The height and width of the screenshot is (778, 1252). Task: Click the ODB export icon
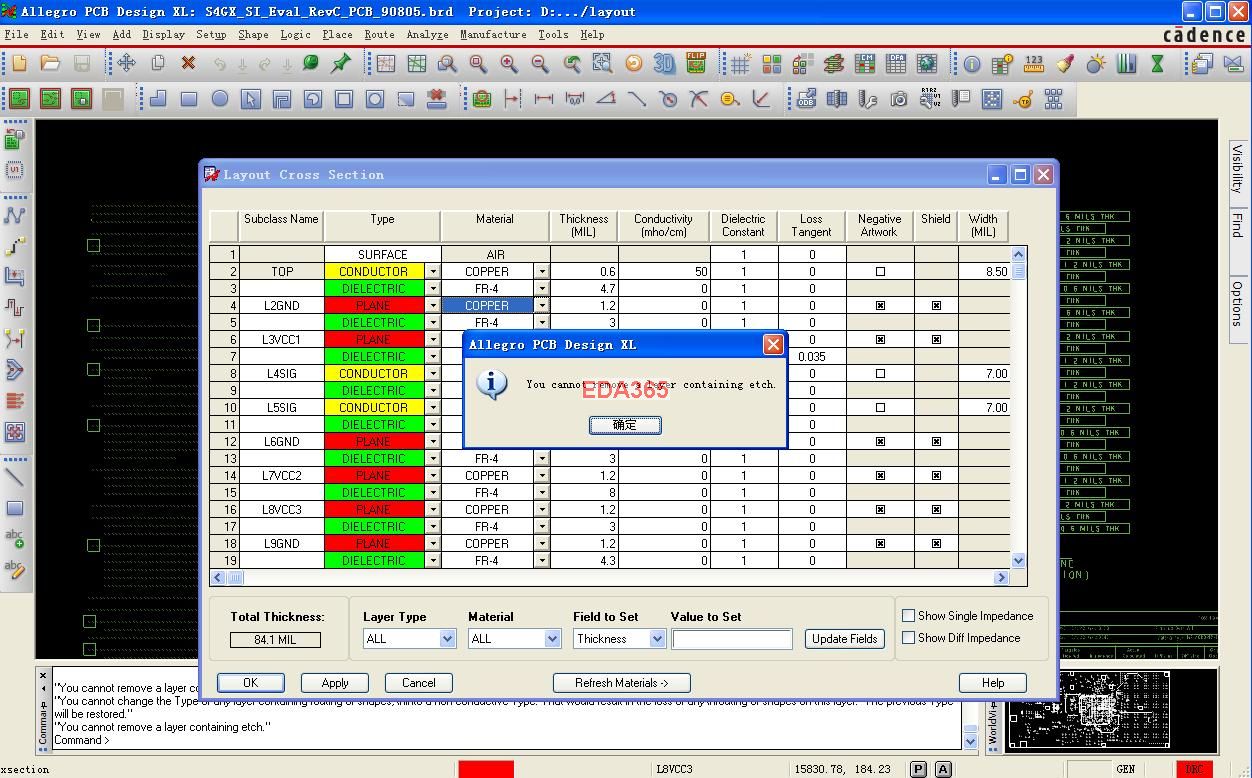806,99
